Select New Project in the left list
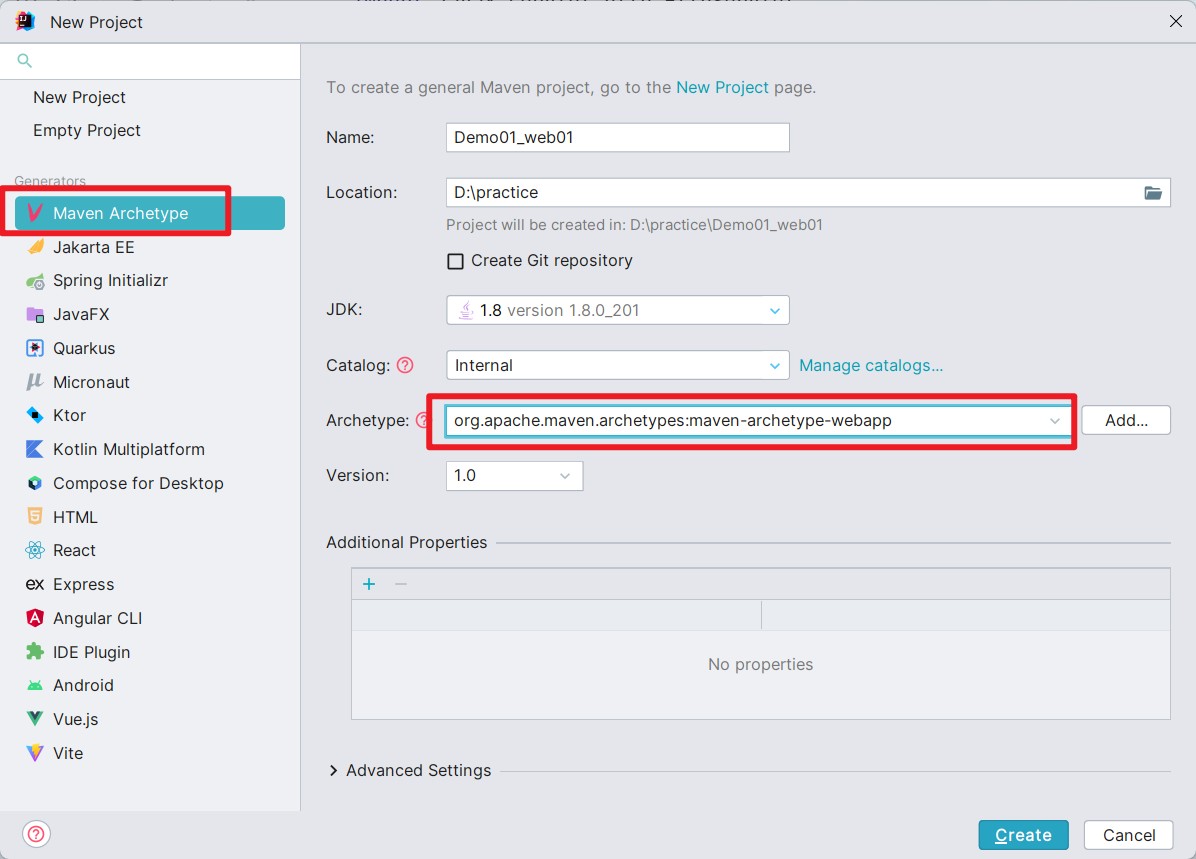Image resolution: width=1196 pixels, height=859 pixels. coord(79,98)
